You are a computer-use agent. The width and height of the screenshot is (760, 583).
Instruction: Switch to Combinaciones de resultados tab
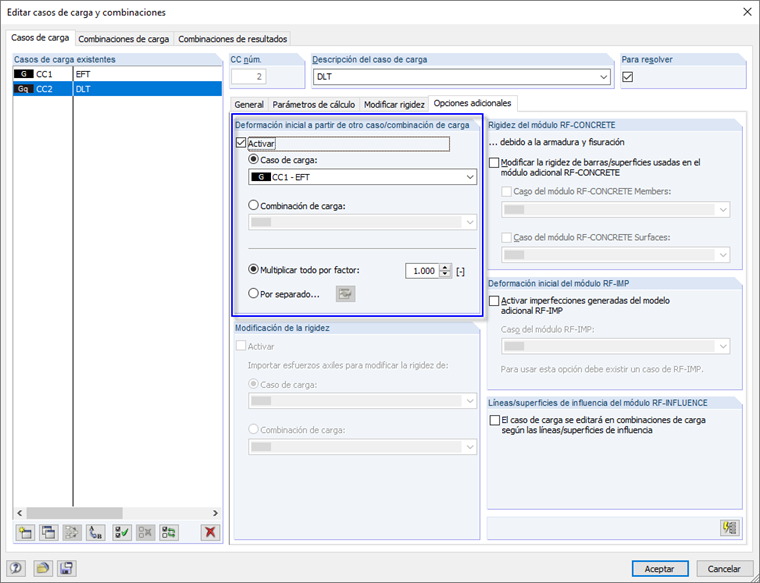(233, 39)
